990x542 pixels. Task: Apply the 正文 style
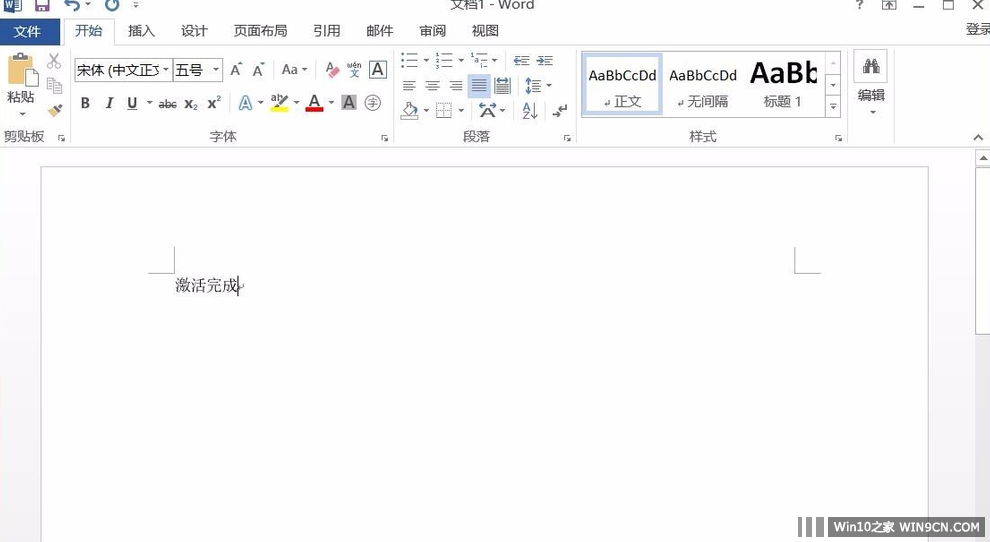(623, 85)
